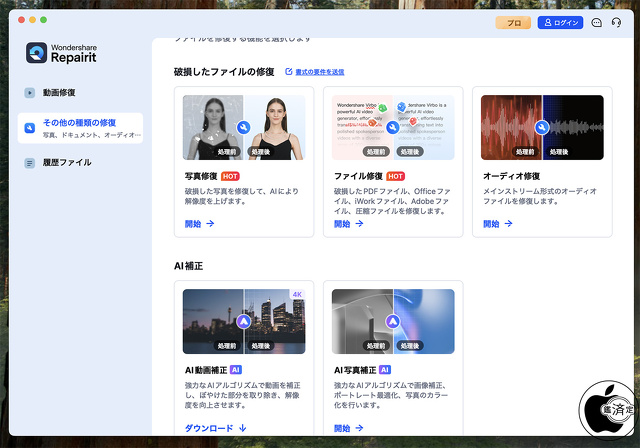The height and width of the screenshot is (448, 640).
Task: Open the chat message icon at top right
Action: point(596,22)
